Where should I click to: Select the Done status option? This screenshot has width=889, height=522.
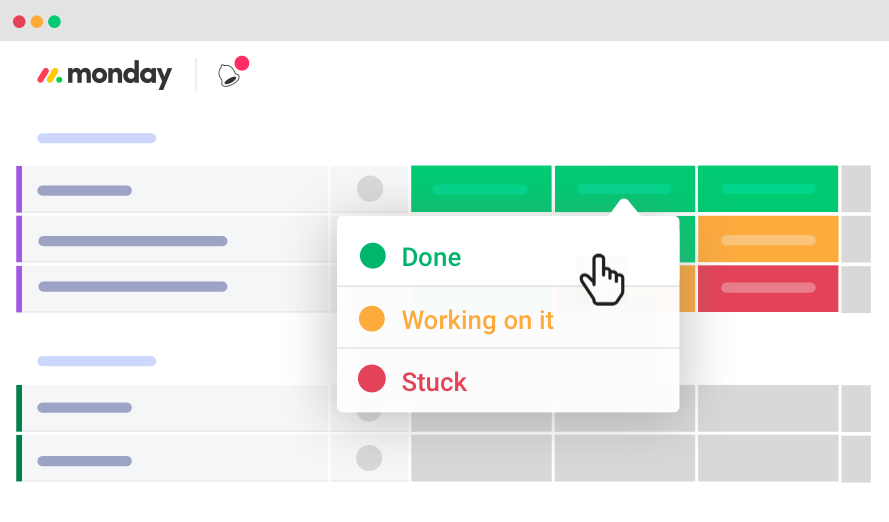click(431, 257)
